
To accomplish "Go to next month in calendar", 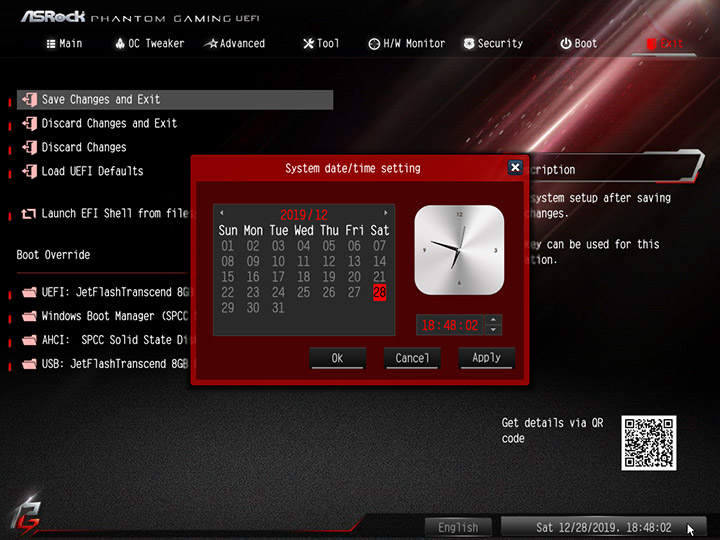I will (x=386, y=213).
